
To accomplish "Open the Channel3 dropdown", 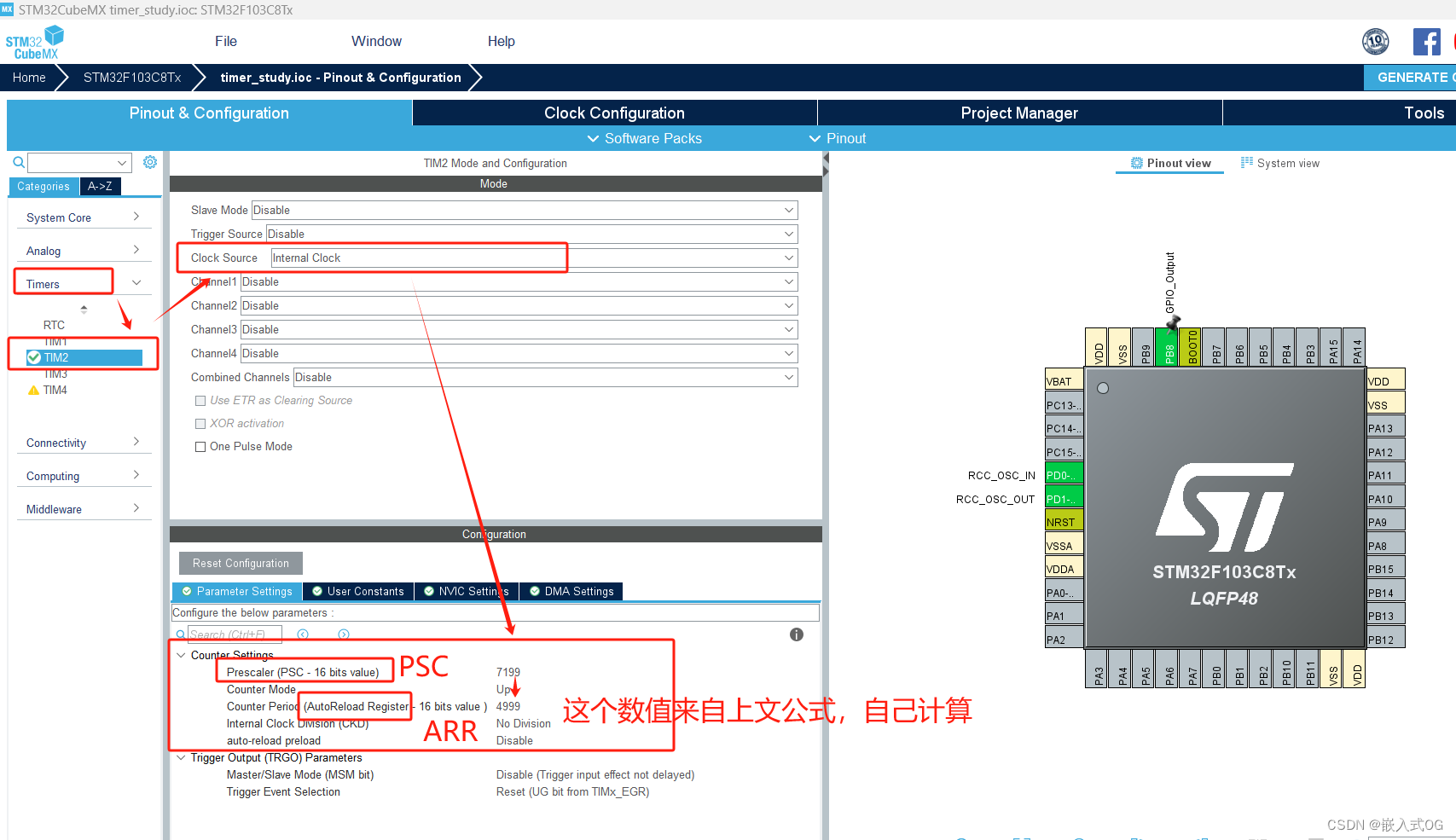I will (519, 329).
